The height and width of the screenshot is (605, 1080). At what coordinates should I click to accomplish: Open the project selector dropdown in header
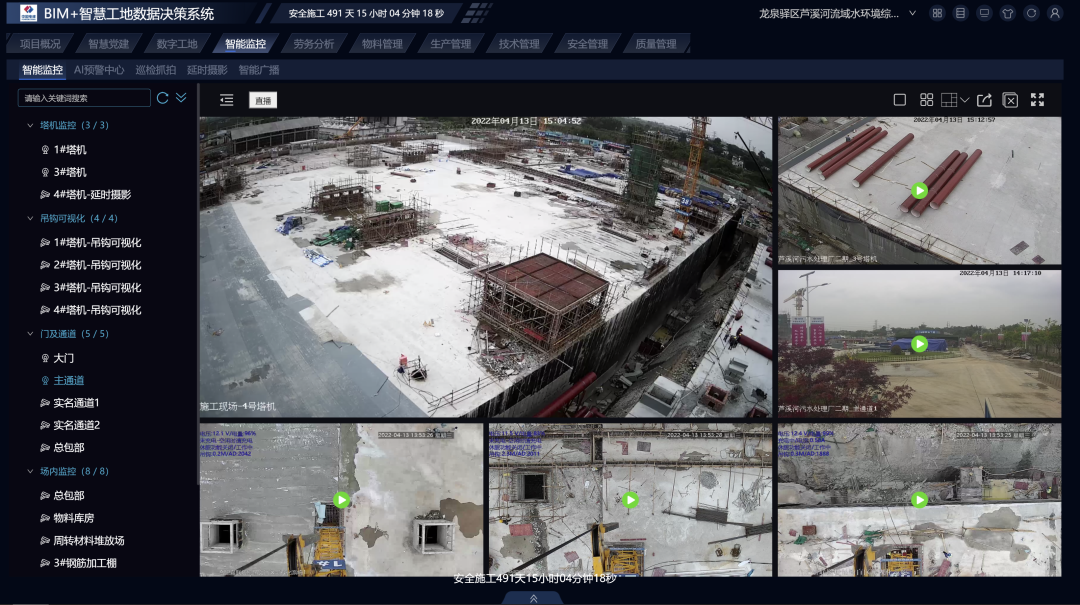point(912,14)
